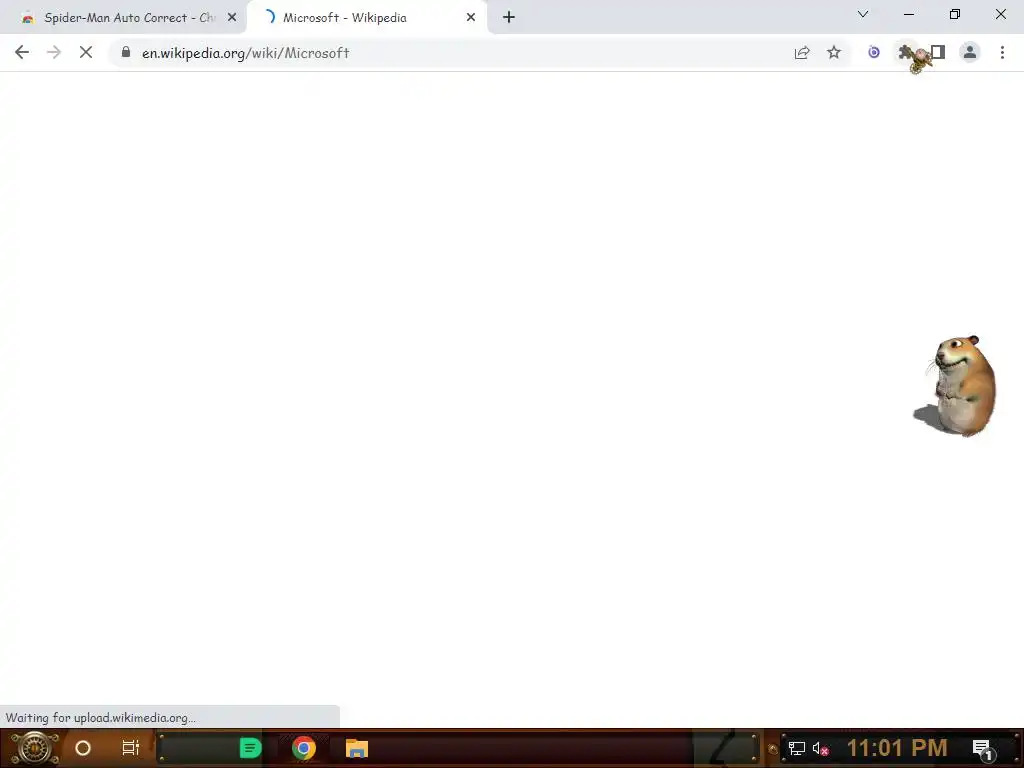Open the Chrome profile avatar
Image resolution: width=1024 pixels, height=768 pixels.
click(x=970, y=52)
